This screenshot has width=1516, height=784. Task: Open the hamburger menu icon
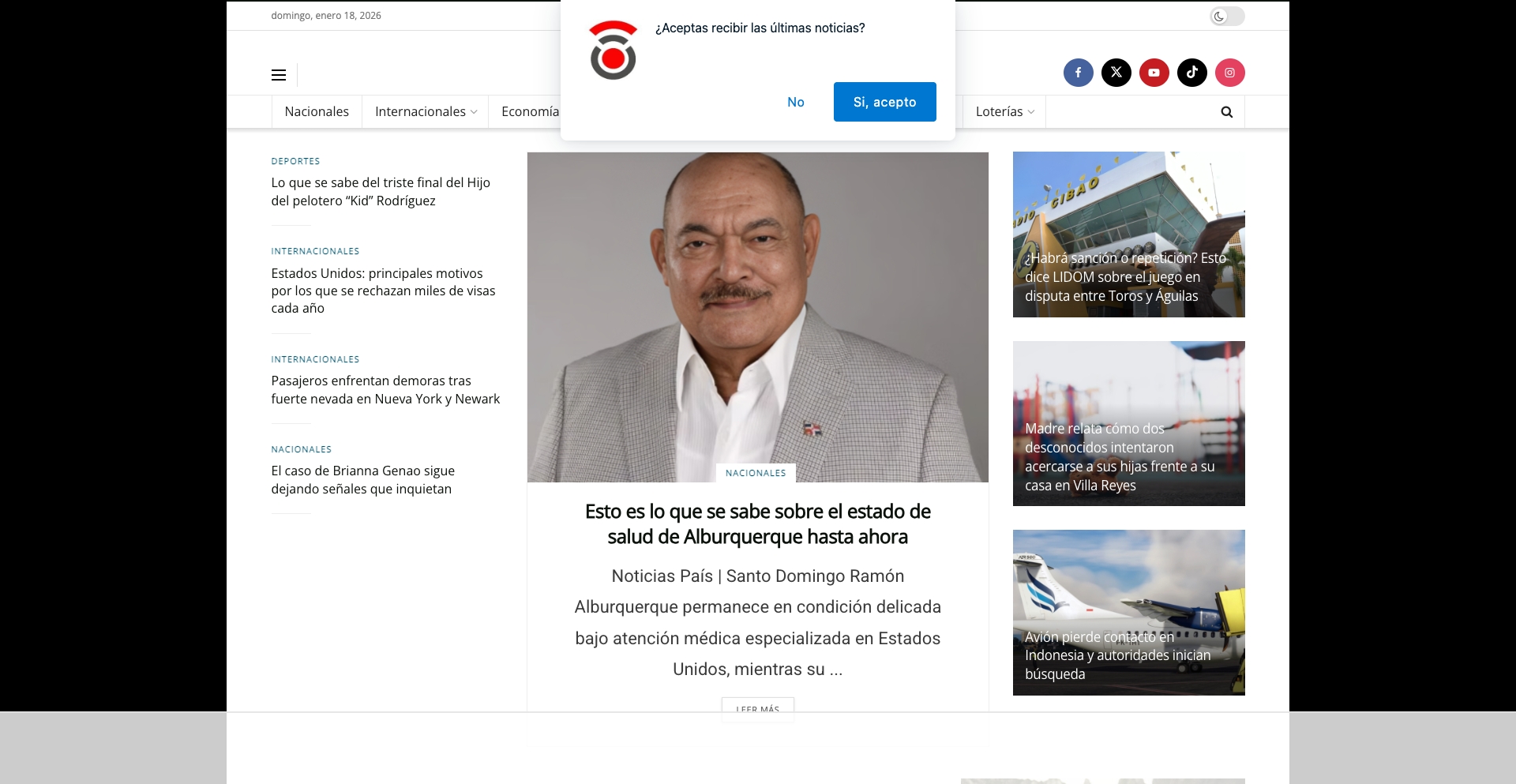[x=278, y=74]
